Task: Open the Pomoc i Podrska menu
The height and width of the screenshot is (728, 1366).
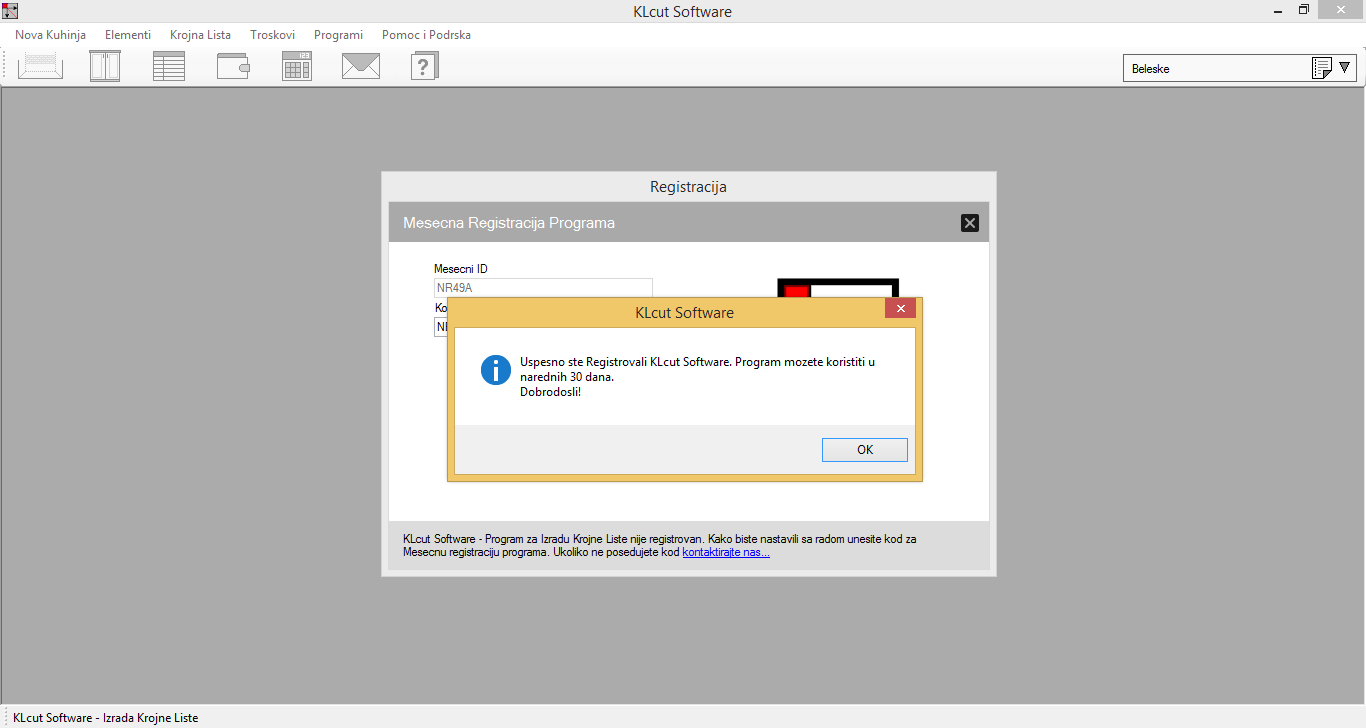Action: [426, 35]
